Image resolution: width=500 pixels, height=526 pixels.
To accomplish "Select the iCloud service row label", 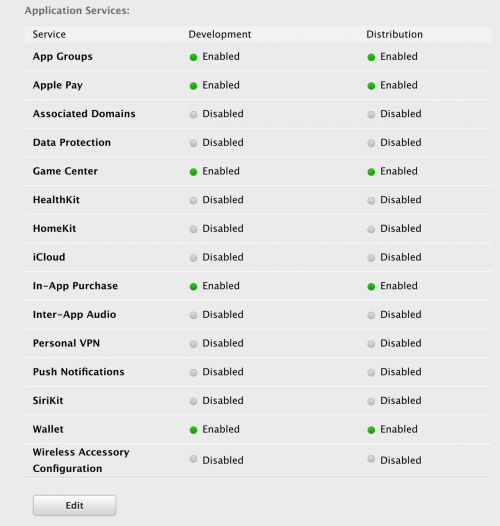I will tap(49, 257).
